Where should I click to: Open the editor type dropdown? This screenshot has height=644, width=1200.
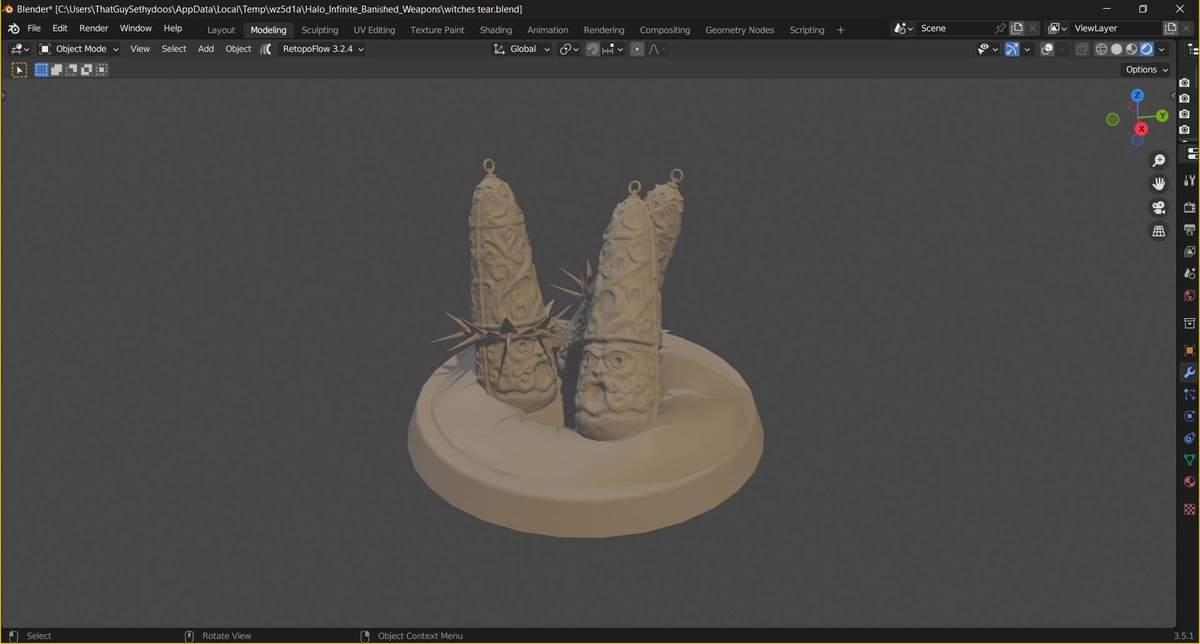point(20,49)
